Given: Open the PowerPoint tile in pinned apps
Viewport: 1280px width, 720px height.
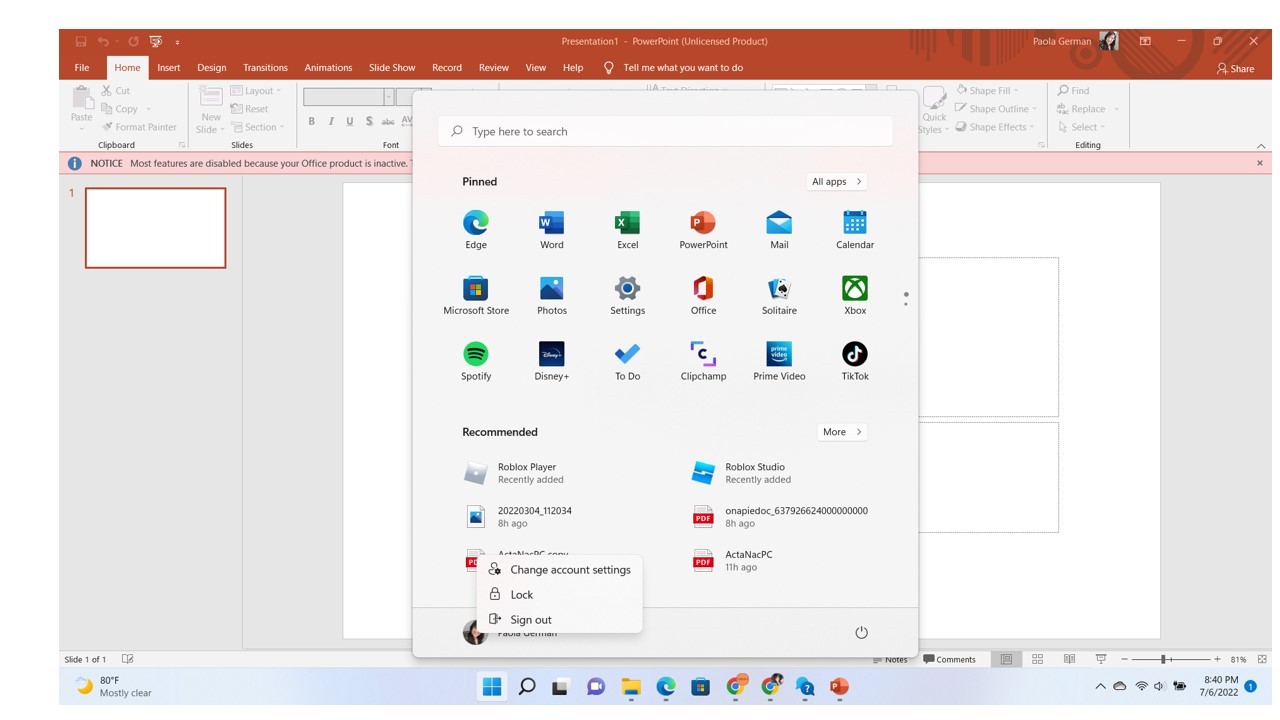Looking at the screenshot, I should pyautogui.click(x=703, y=230).
